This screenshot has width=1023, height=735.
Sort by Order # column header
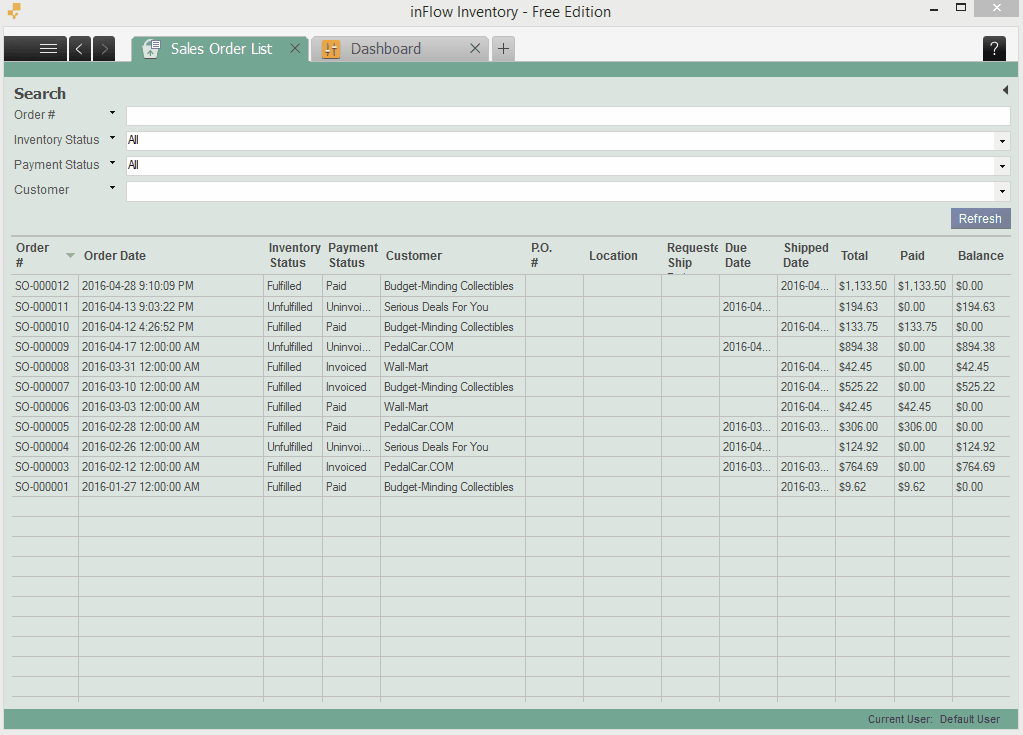[45, 255]
